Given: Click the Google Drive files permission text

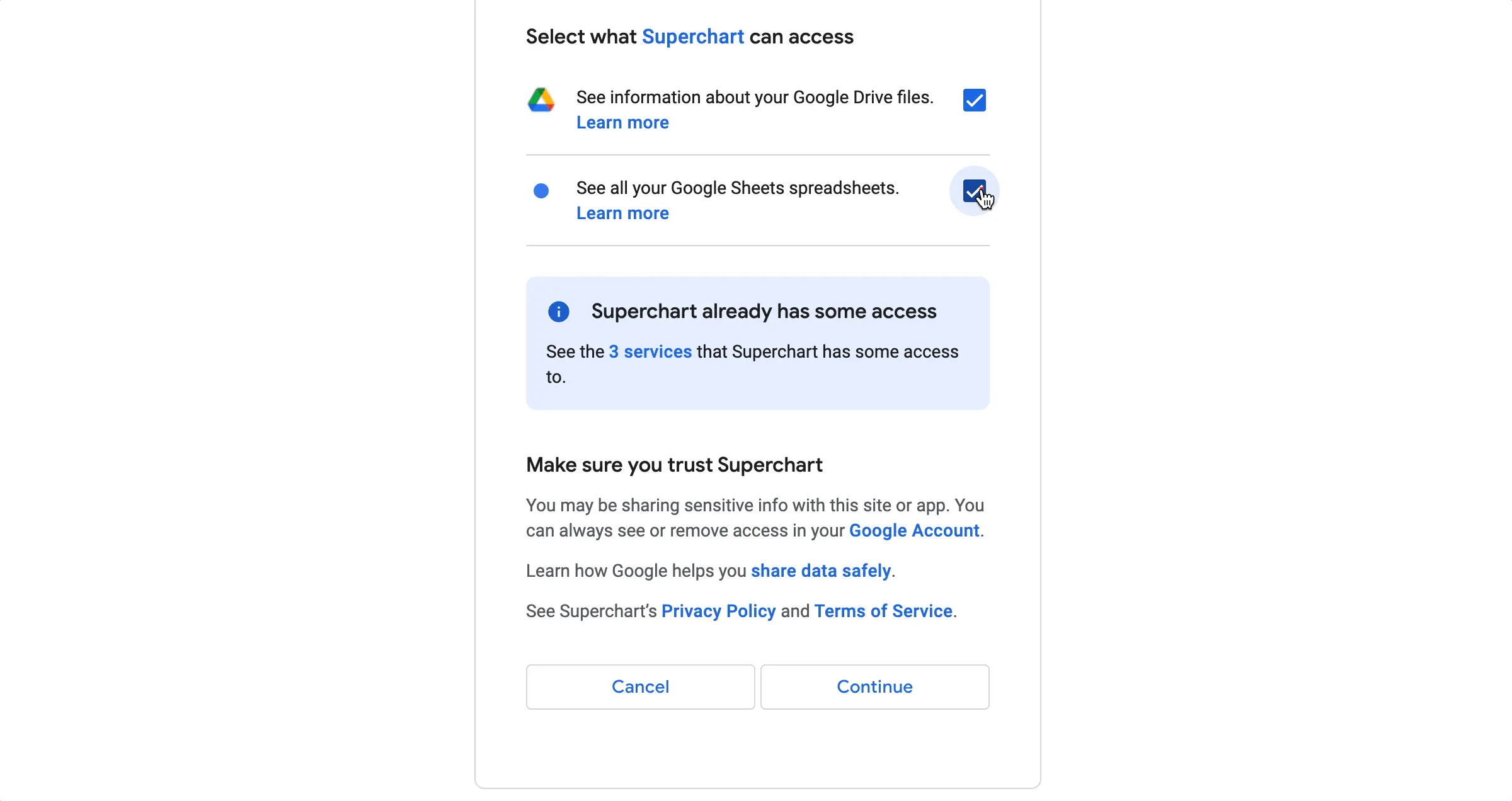Looking at the screenshot, I should tap(755, 97).
